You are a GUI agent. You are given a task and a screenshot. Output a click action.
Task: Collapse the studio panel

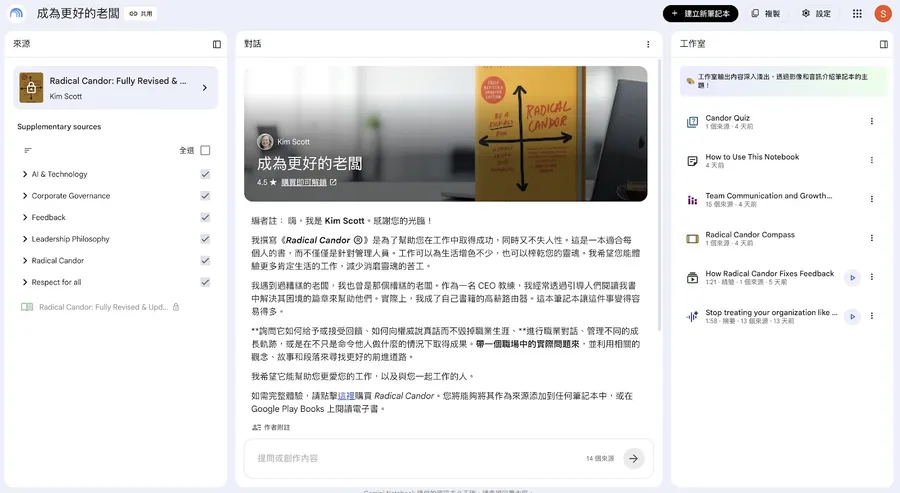click(883, 44)
